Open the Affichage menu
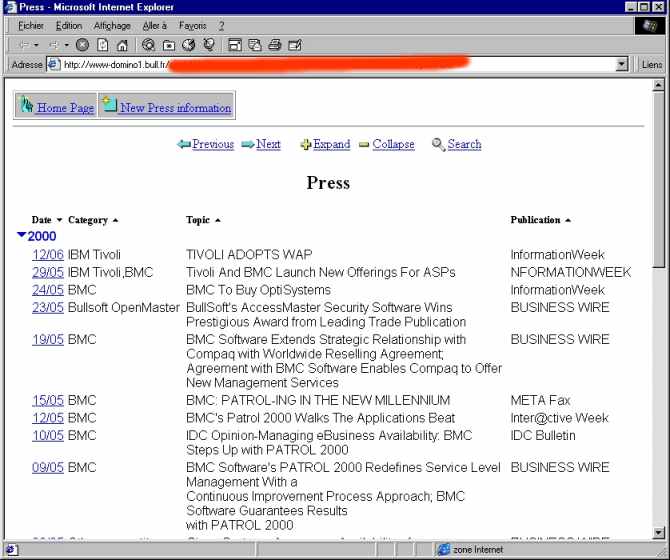 tap(112, 26)
